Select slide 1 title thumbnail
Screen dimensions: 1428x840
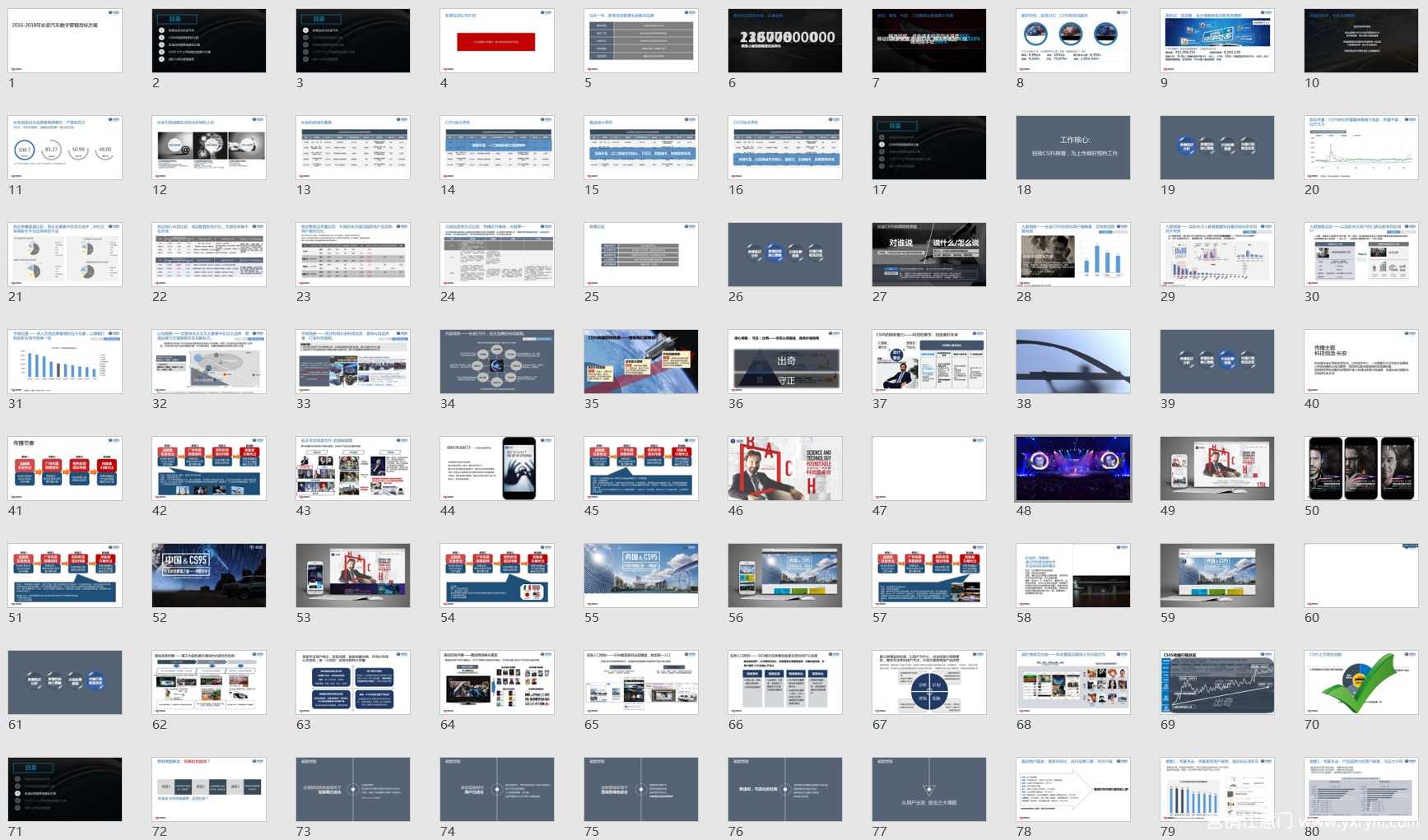(x=65, y=40)
